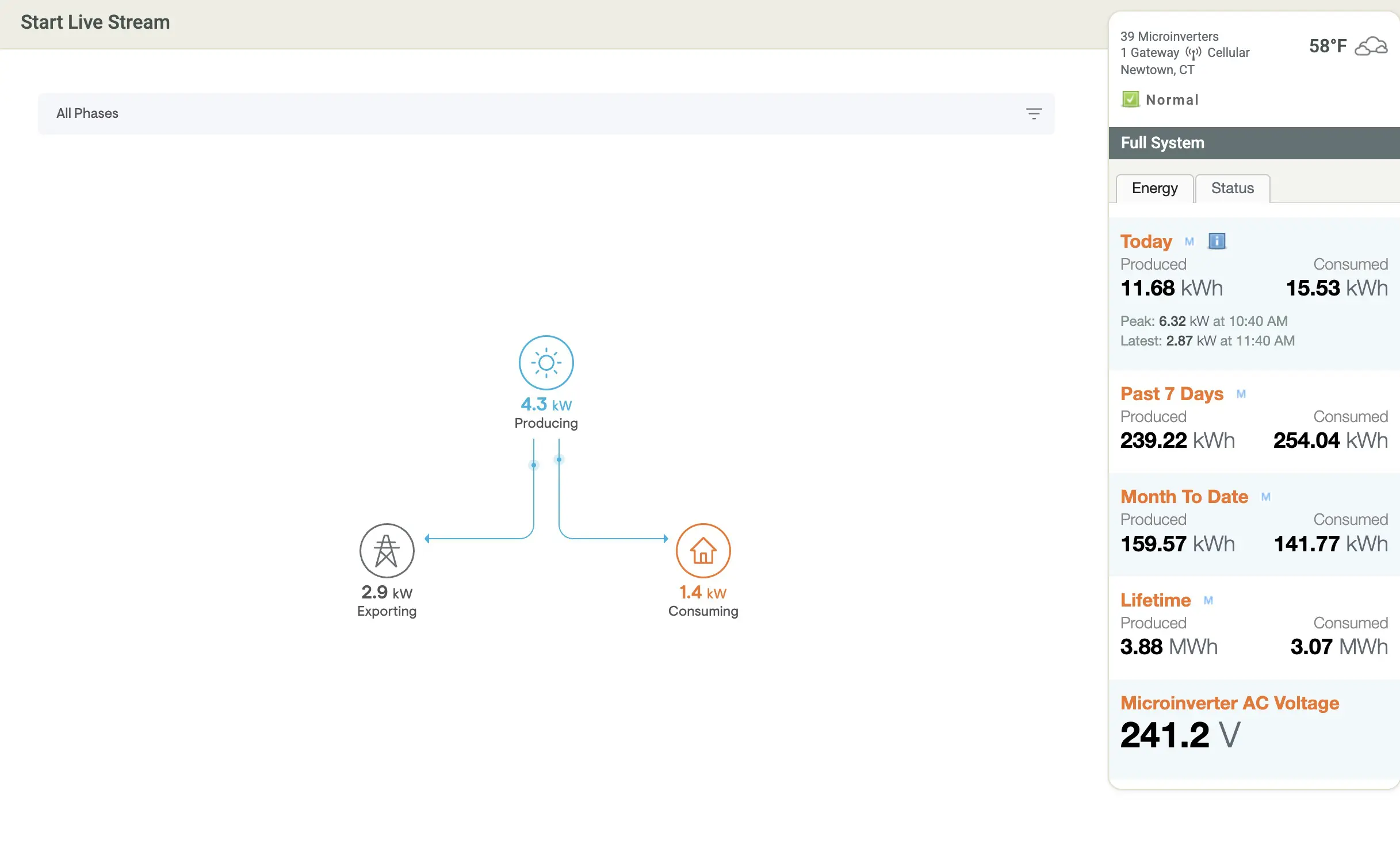Click the Month To Date heading
Screen dimensions: 1400x852
click(1184, 497)
